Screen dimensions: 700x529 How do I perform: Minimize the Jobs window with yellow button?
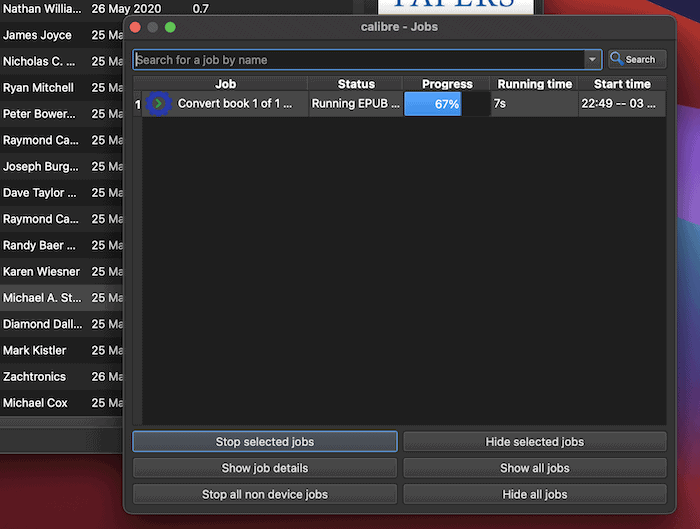[153, 27]
